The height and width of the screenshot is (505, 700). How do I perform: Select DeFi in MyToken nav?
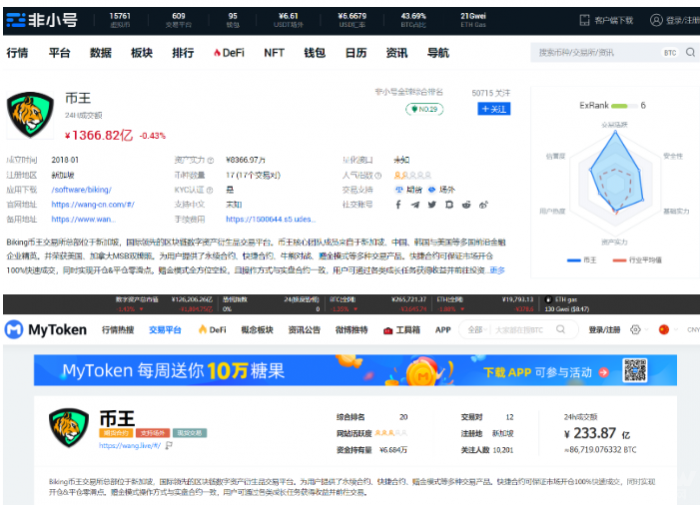pos(212,330)
